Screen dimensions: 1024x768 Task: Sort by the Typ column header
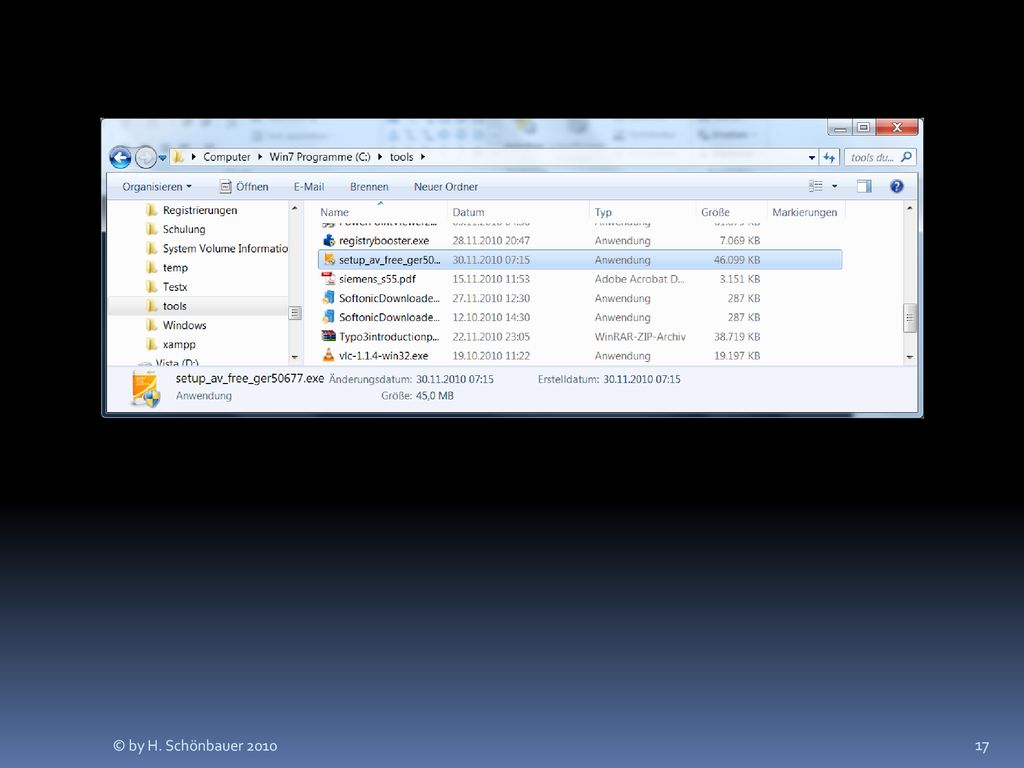click(603, 212)
